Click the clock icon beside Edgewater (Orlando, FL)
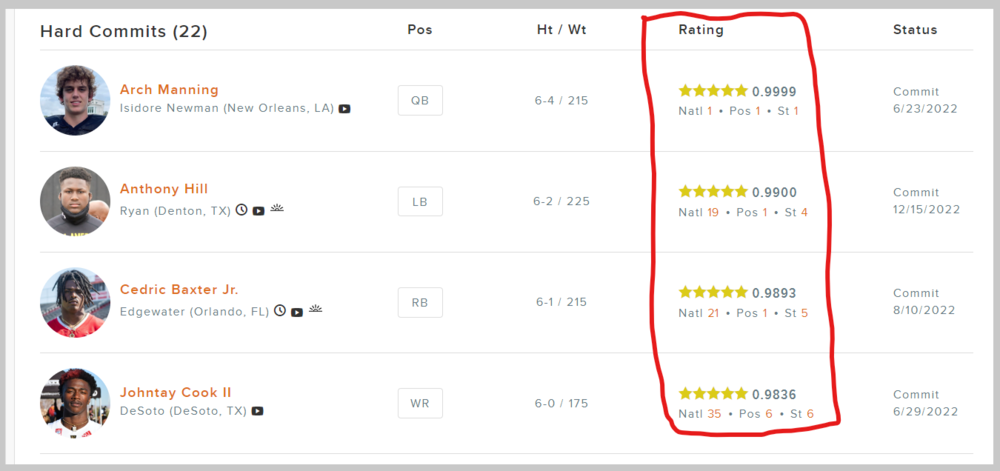Screen dimensions: 1000x471 point(280,311)
